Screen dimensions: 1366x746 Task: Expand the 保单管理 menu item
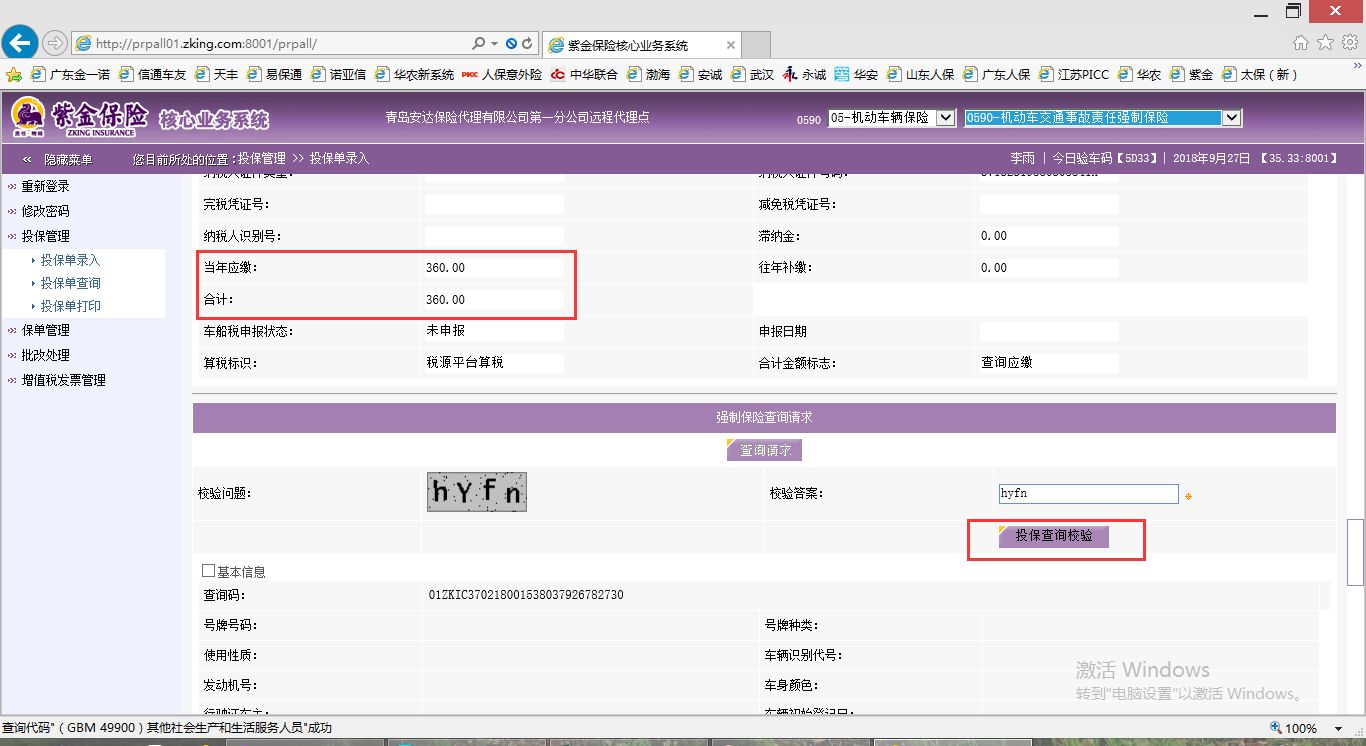click(45, 330)
